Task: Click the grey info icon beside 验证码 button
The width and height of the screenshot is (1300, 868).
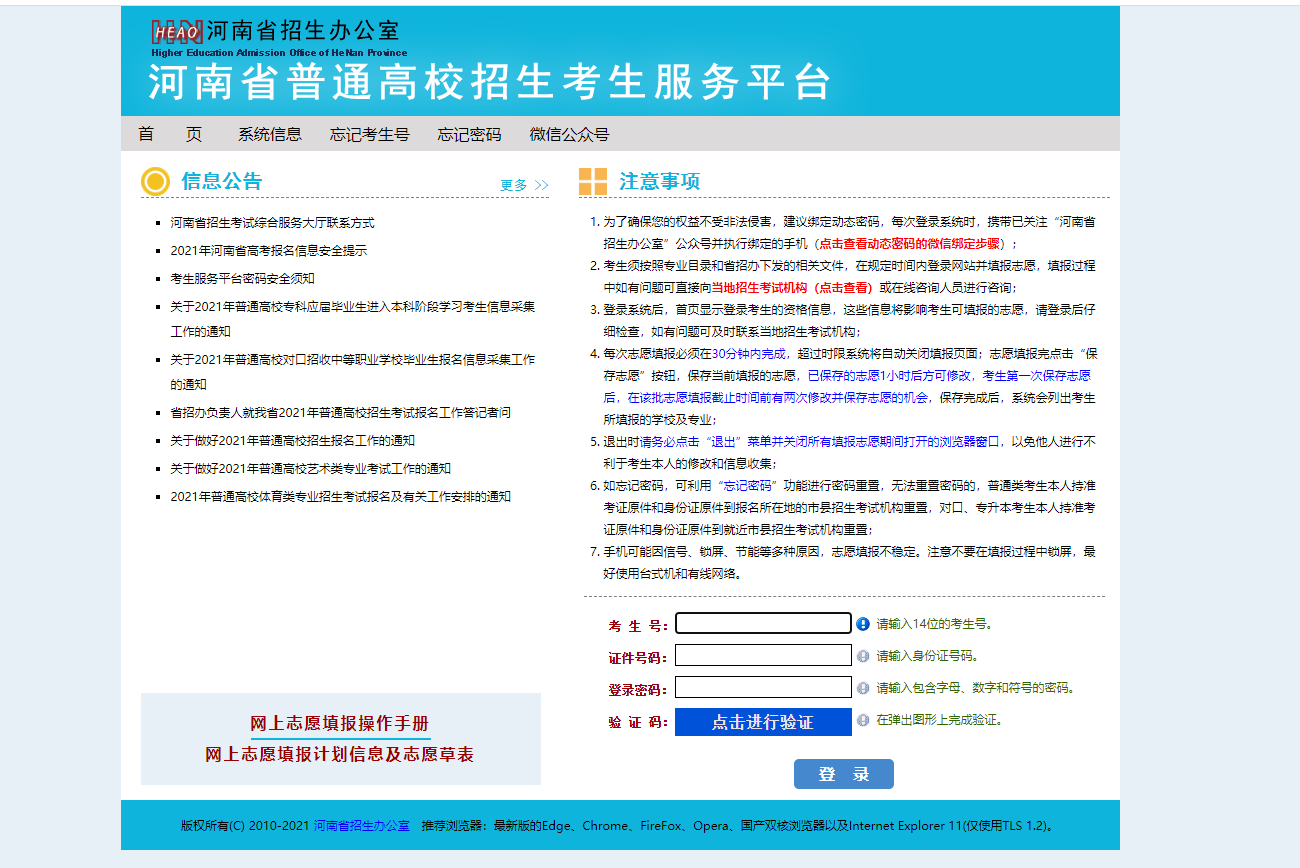Action: [863, 720]
